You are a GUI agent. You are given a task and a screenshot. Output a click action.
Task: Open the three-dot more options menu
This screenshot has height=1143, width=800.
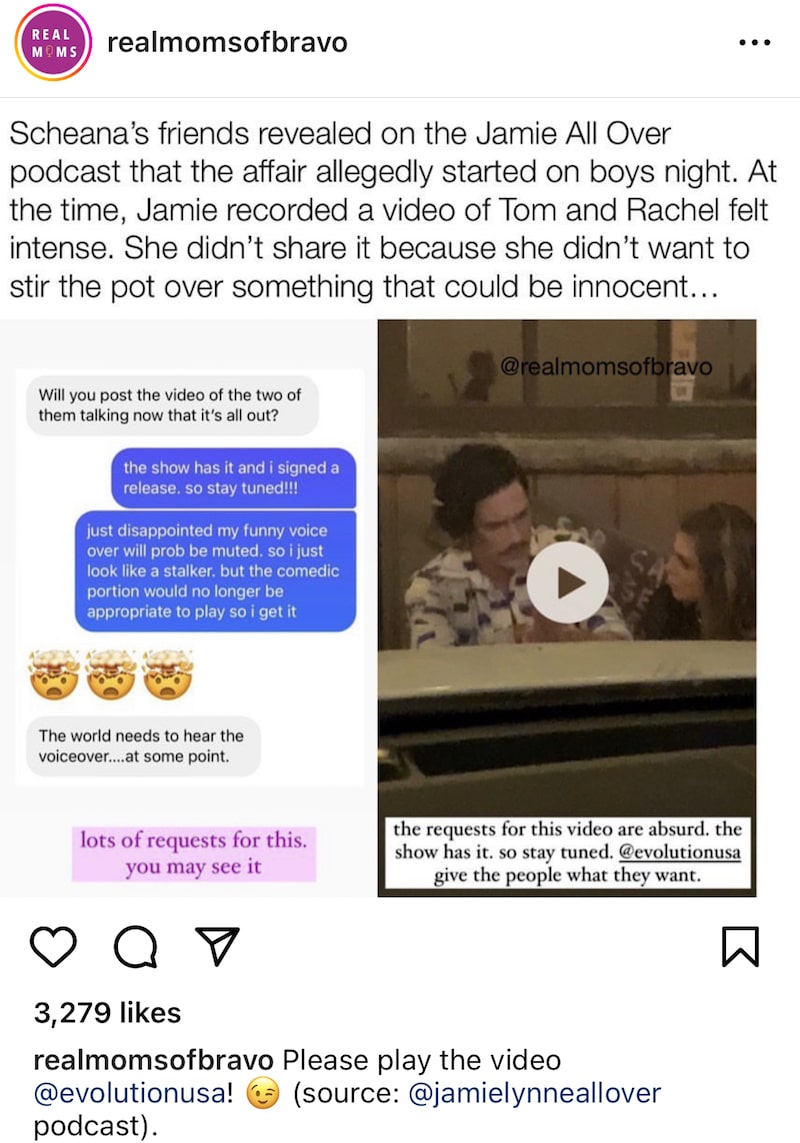pyautogui.click(x=755, y=43)
